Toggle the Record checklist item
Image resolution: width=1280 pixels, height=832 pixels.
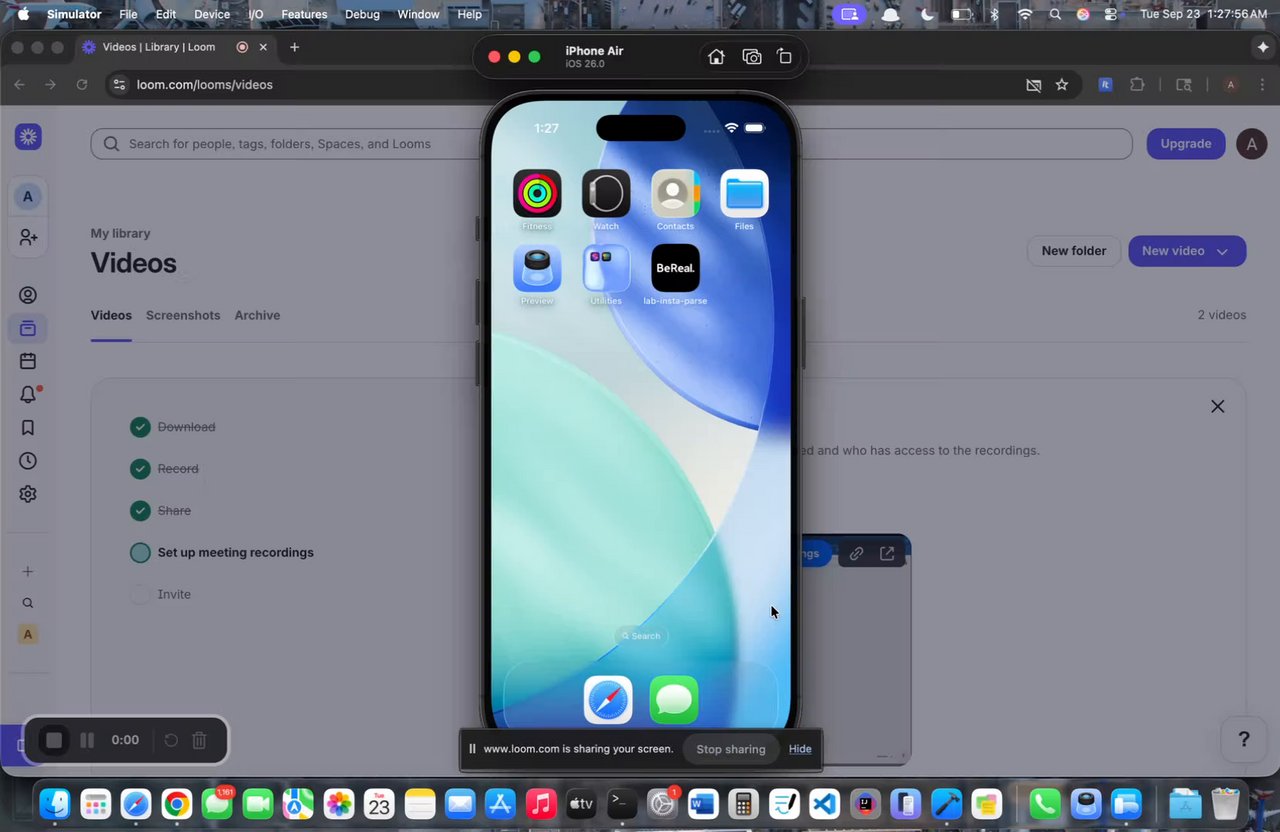click(x=140, y=469)
